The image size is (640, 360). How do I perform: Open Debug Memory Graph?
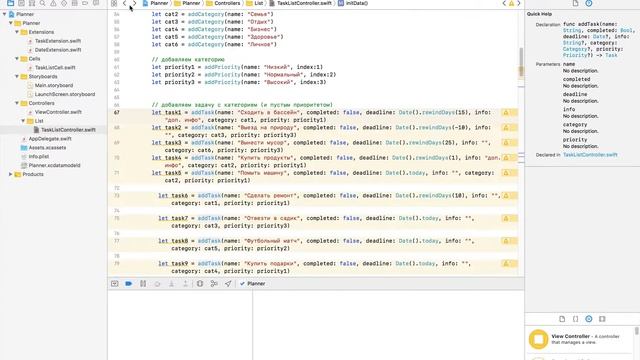coord(214,283)
